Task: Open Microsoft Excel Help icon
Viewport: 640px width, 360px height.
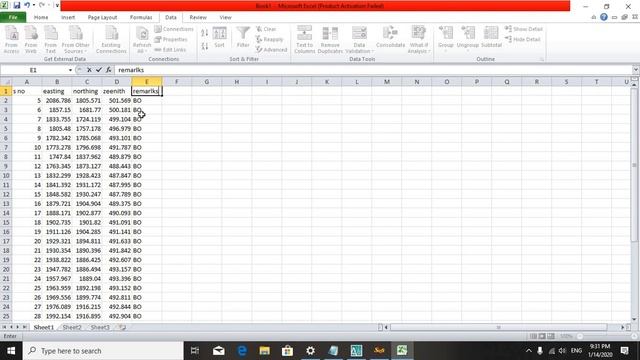Action: [x=604, y=17]
